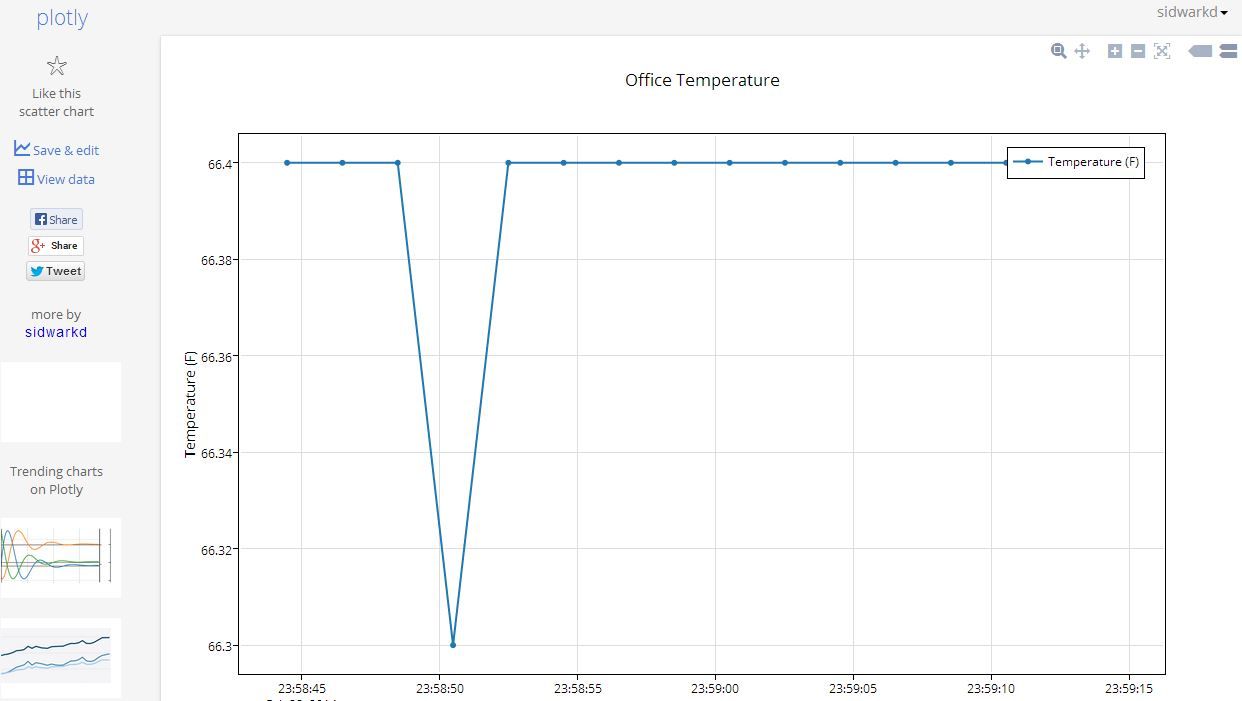Click the 66.38 y-axis tick label
This screenshot has height=701, width=1242.
pos(217,260)
